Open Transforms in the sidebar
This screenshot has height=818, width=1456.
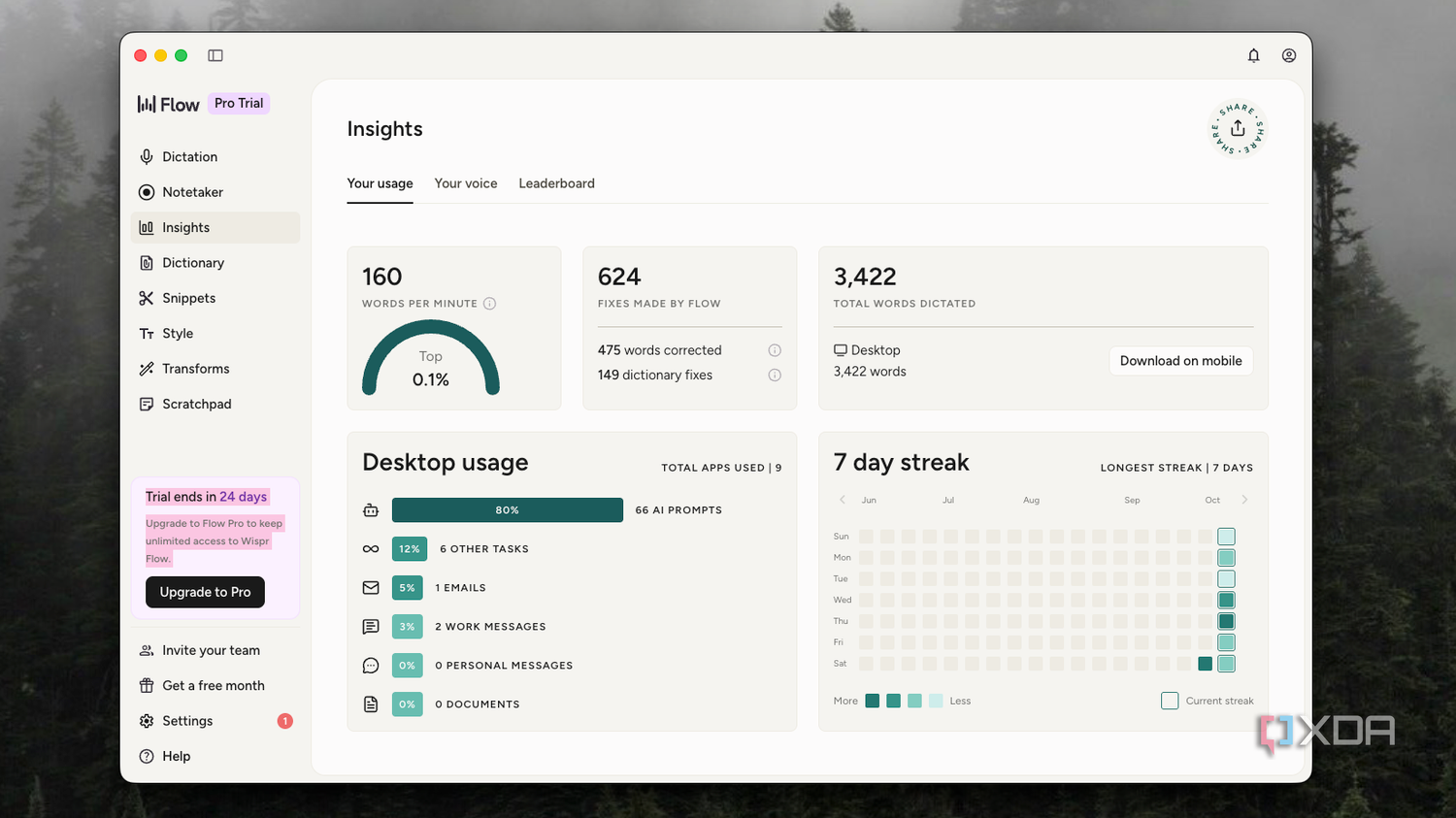tap(215, 369)
